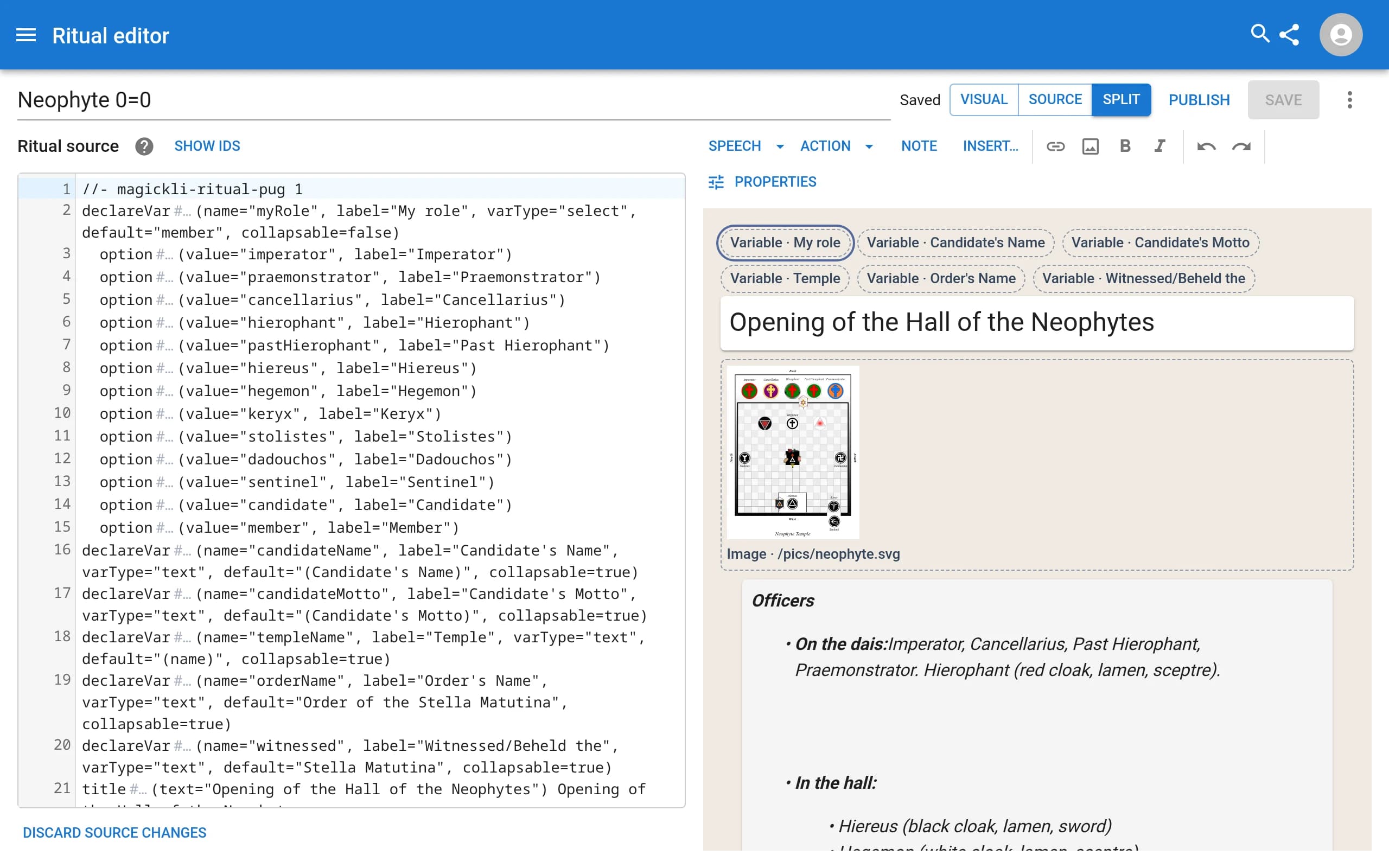The height and width of the screenshot is (868, 1389).
Task: Click the PUBLISH button
Action: 1199,100
